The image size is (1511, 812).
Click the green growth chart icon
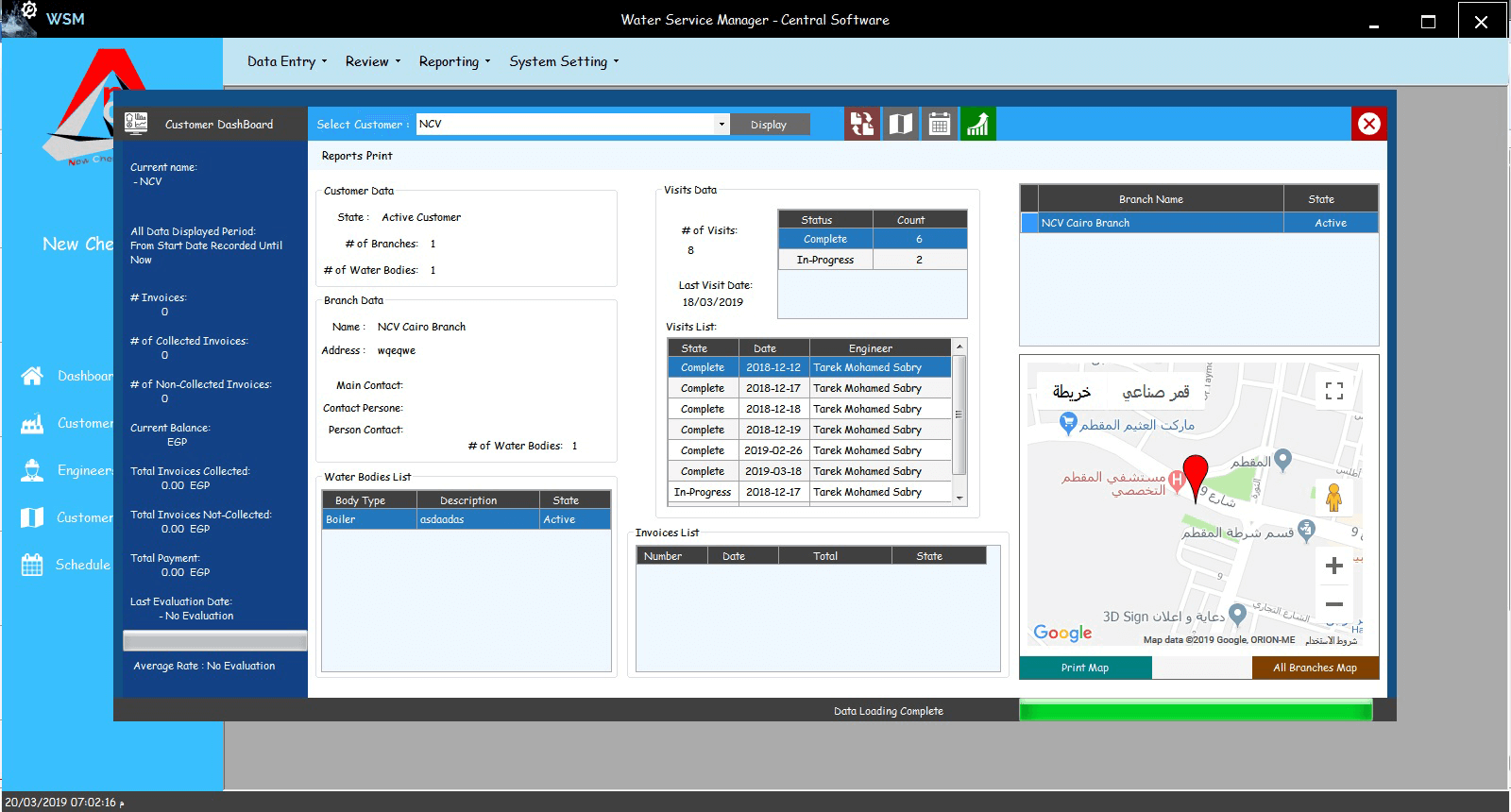[x=977, y=124]
